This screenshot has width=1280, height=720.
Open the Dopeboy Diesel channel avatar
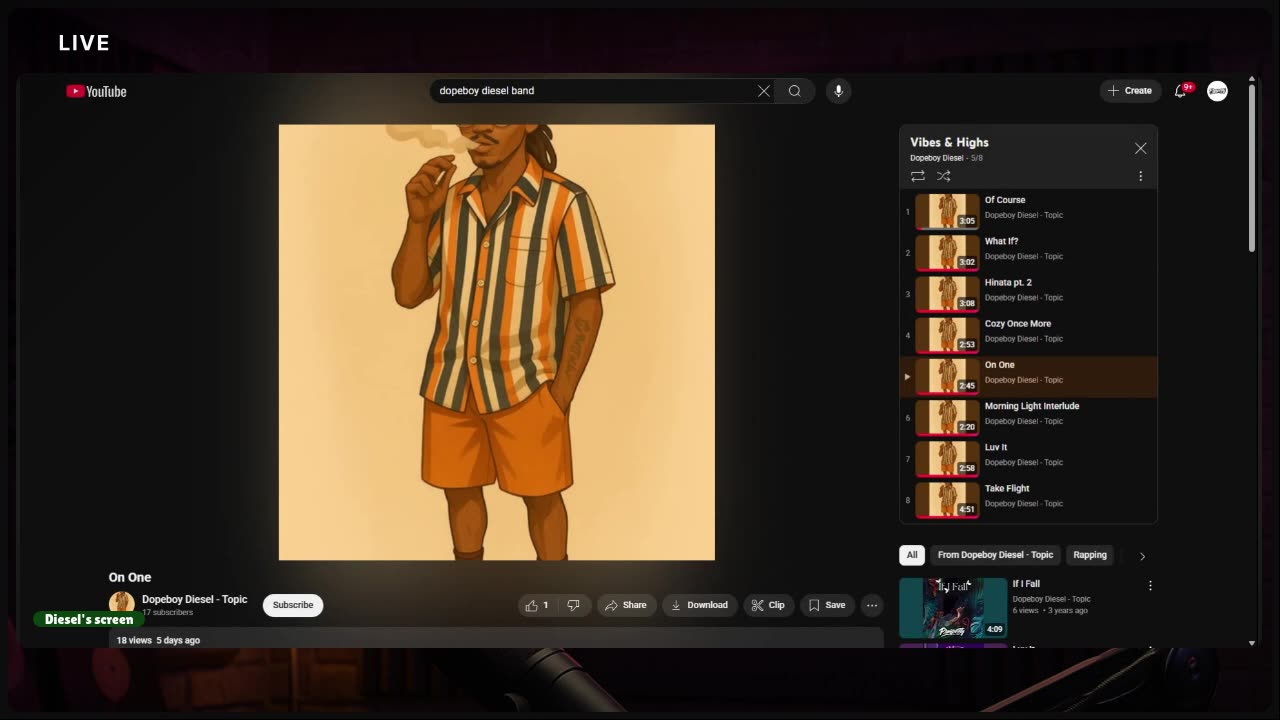tap(122, 604)
